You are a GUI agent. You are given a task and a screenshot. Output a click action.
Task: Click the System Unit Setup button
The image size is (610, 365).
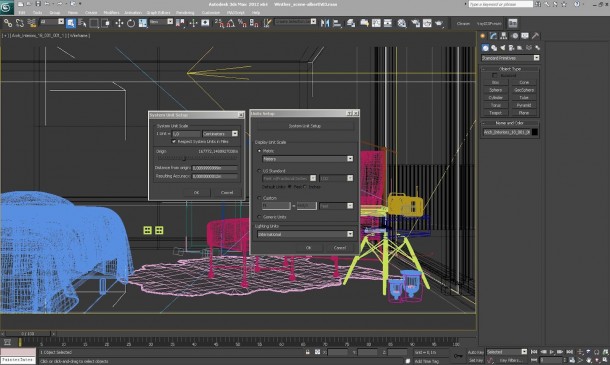click(305, 126)
